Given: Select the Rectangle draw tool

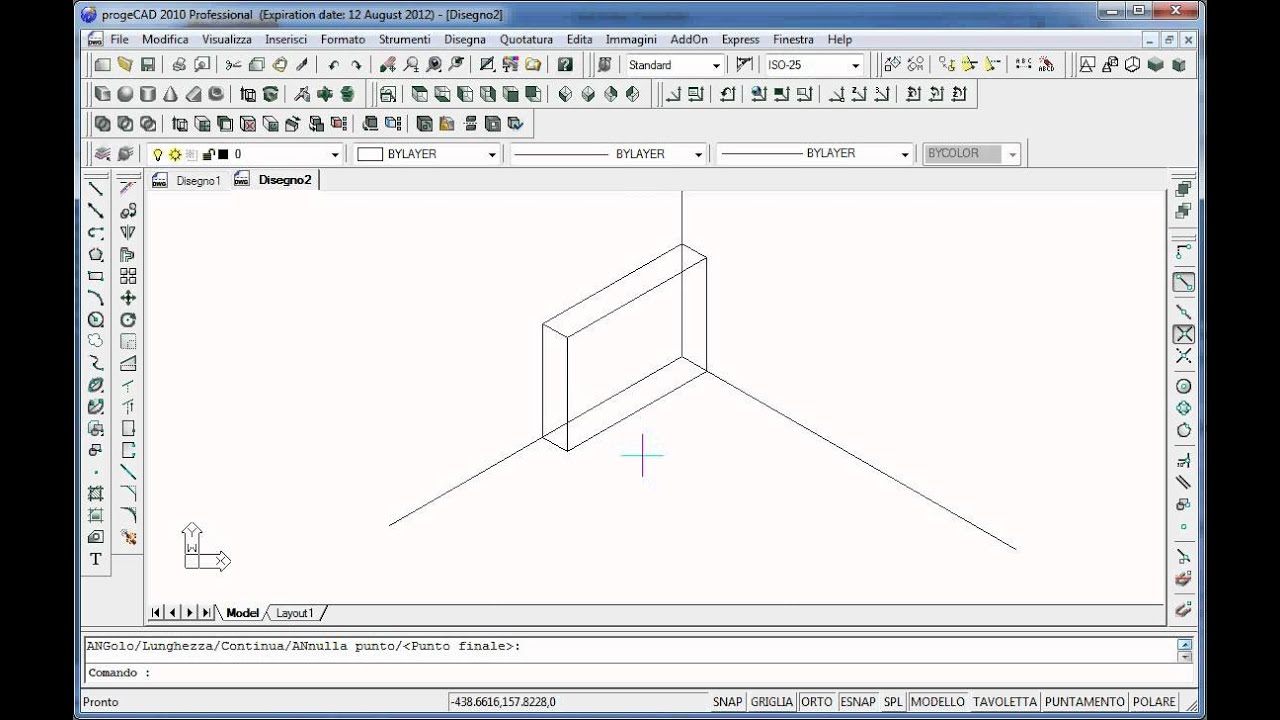Looking at the screenshot, I should 96,277.
